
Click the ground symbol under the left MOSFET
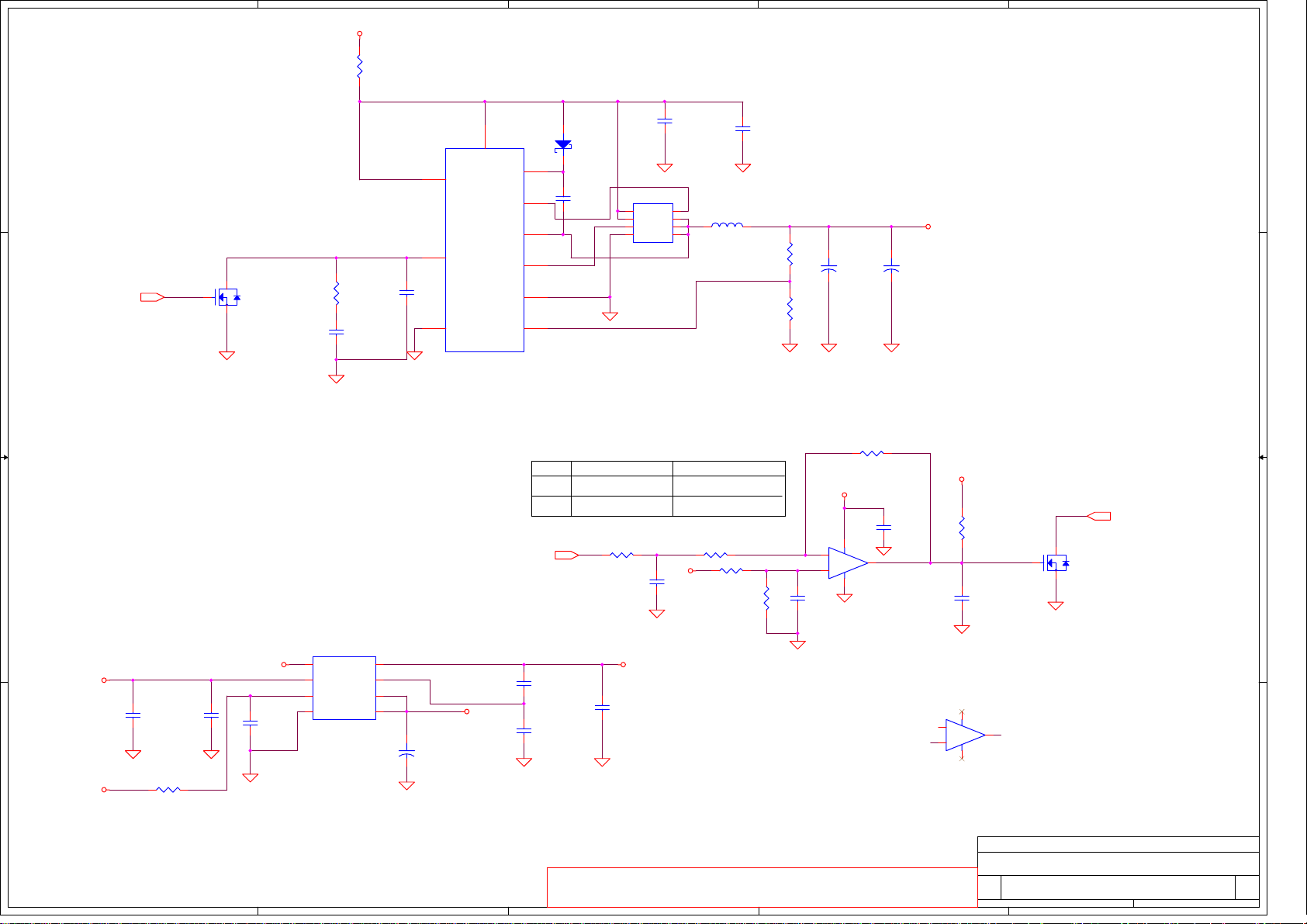[226, 355]
